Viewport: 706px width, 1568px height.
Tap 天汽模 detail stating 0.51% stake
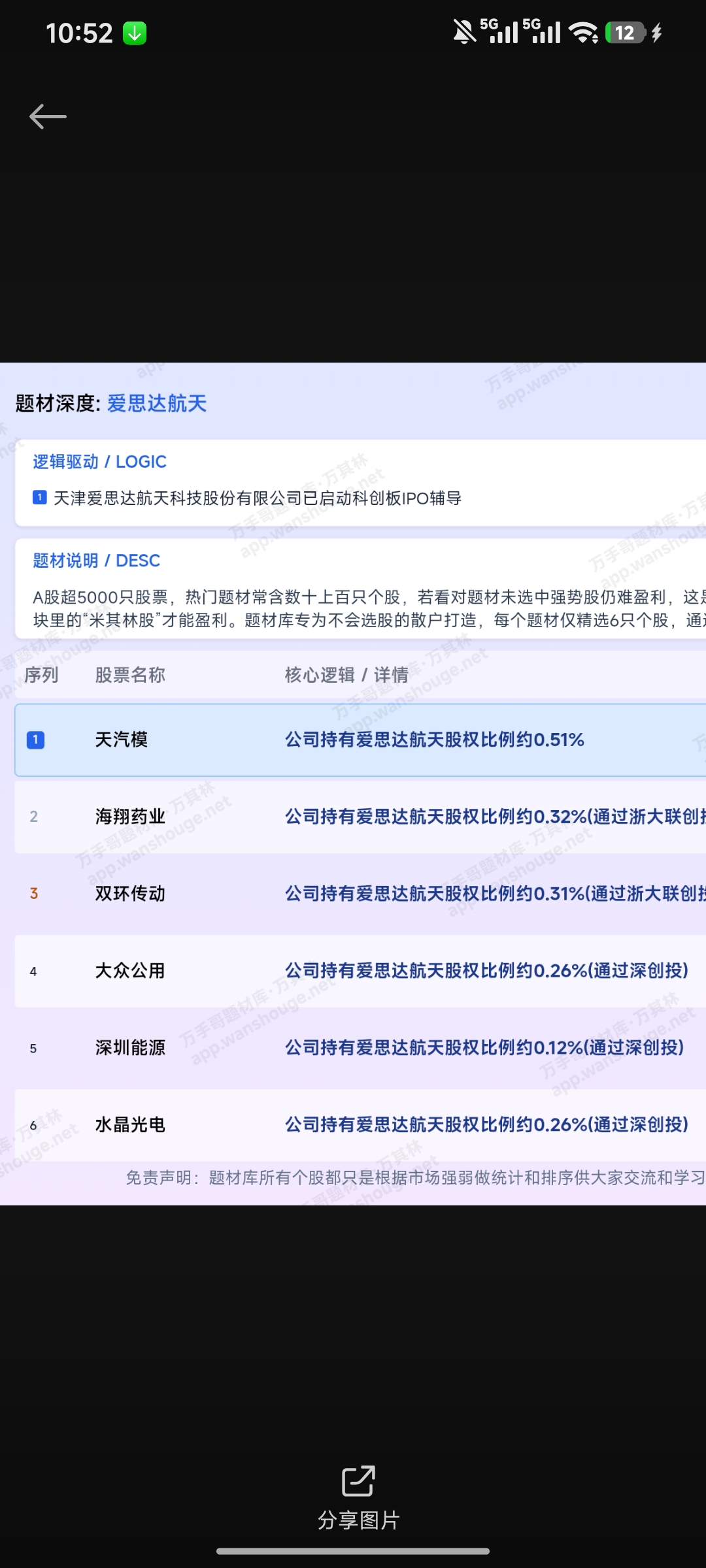[x=435, y=740]
